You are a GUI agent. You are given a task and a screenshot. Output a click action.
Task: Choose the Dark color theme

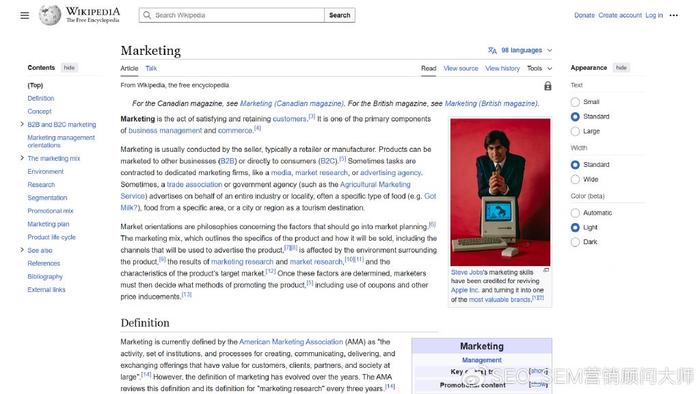coord(575,242)
